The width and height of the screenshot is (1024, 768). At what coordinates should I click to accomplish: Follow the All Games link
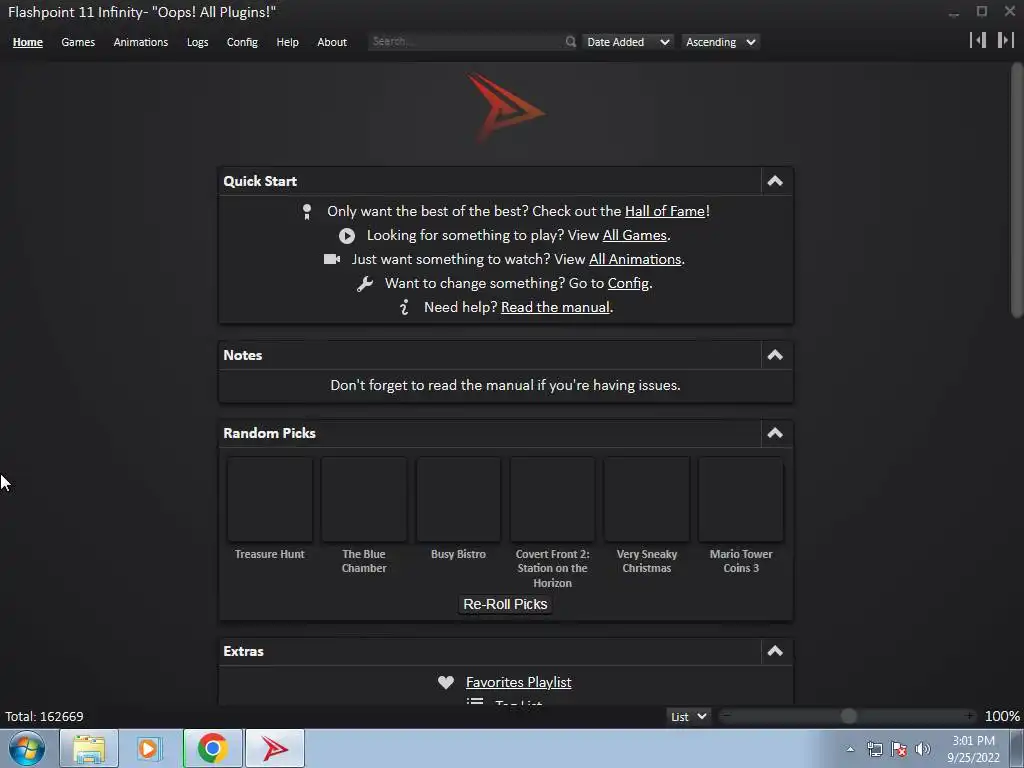tap(634, 235)
